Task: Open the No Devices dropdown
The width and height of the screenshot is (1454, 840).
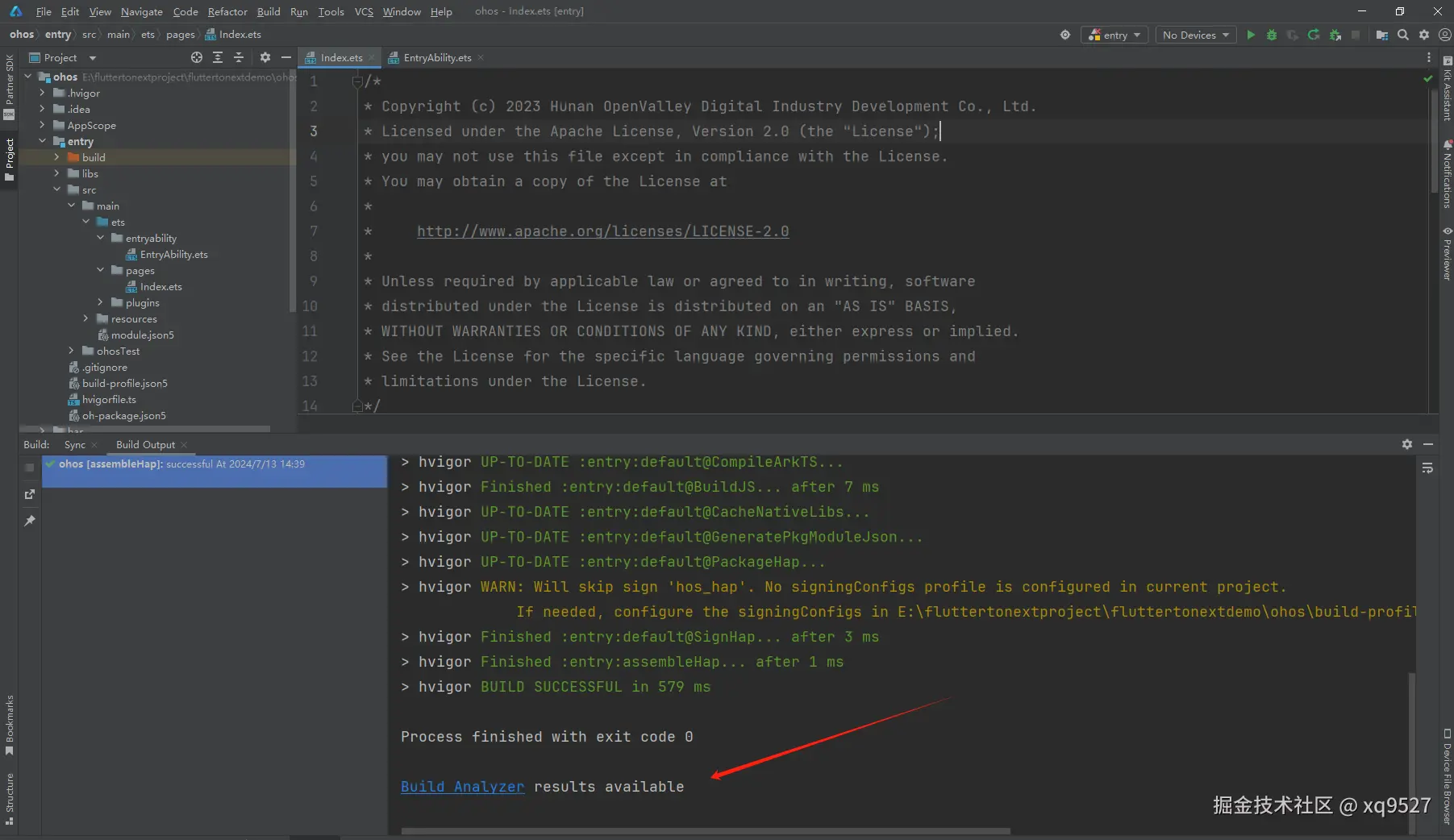Action: click(x=1195, y=35)
